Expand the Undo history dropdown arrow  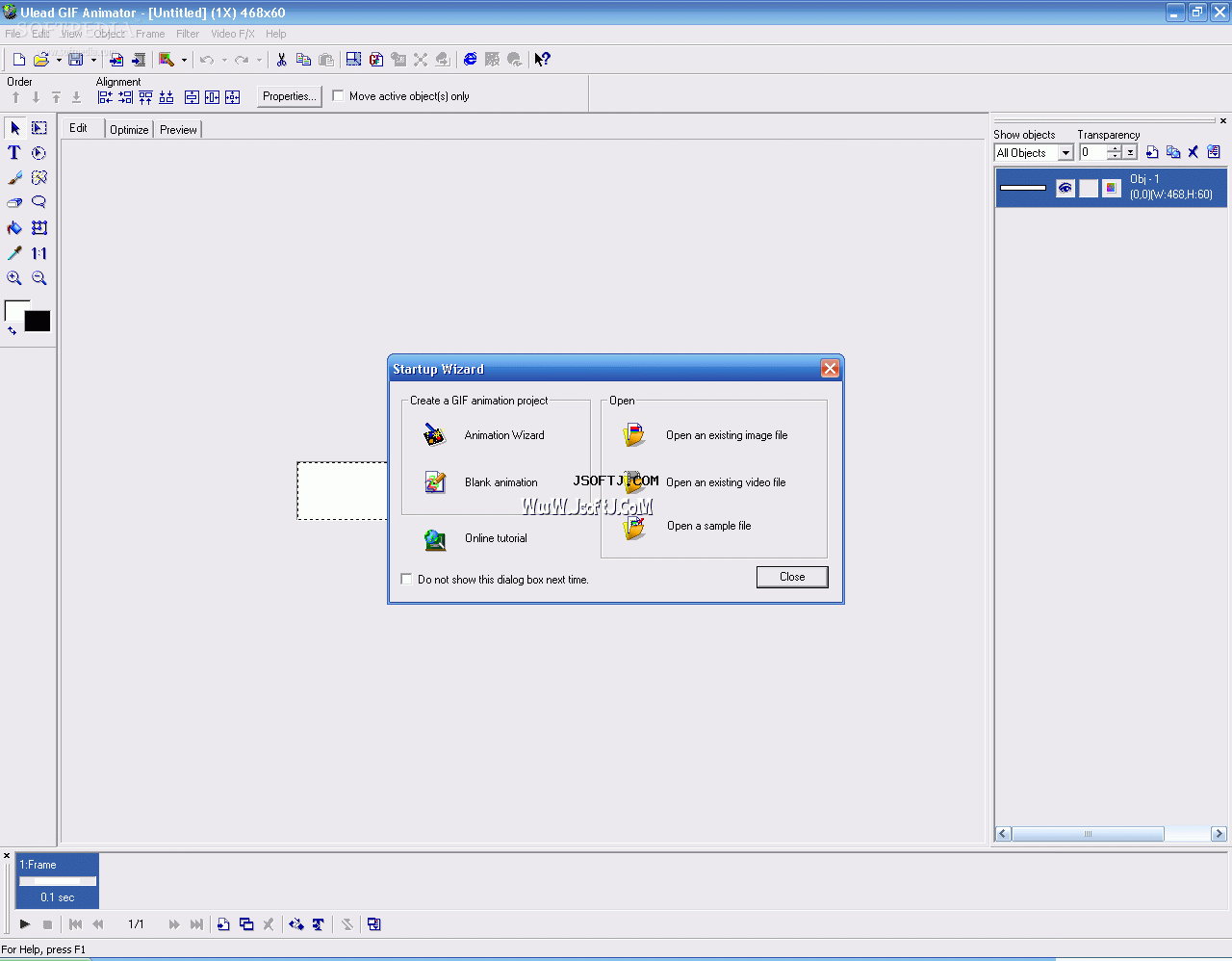[224, 60]
